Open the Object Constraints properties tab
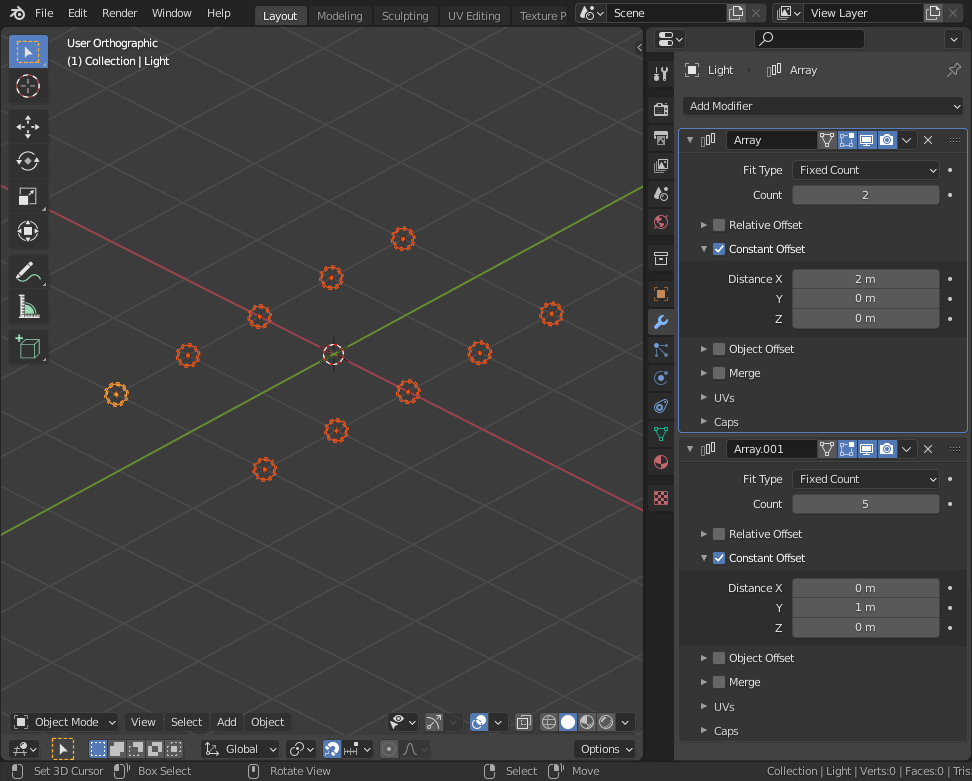 click(661, 406)
